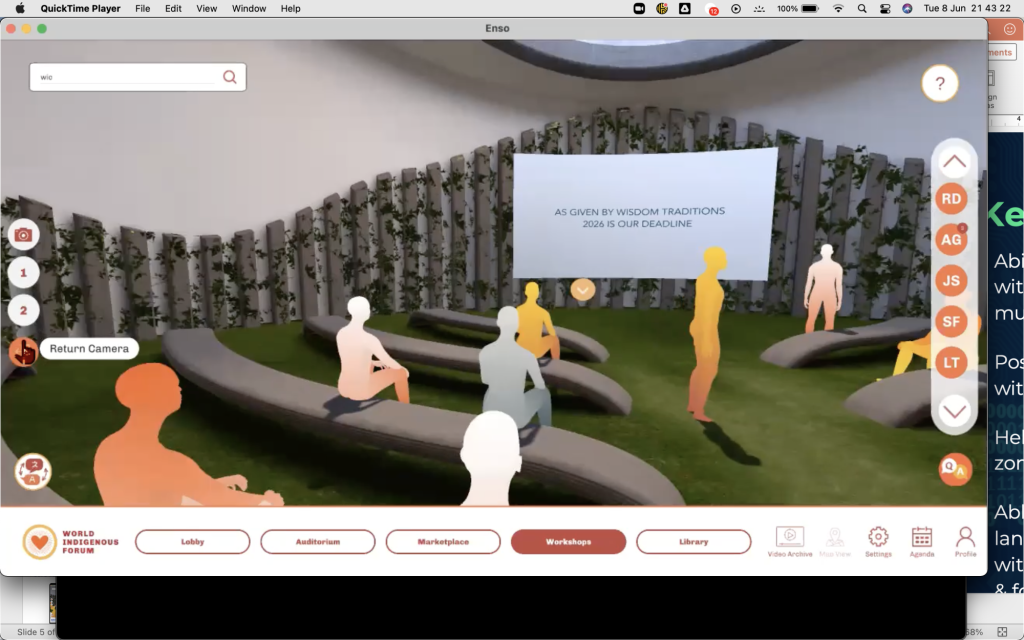This screenshot has height=640, width=1024.
Task: Click the camera snapshot icon
Action: pos(24,235)
